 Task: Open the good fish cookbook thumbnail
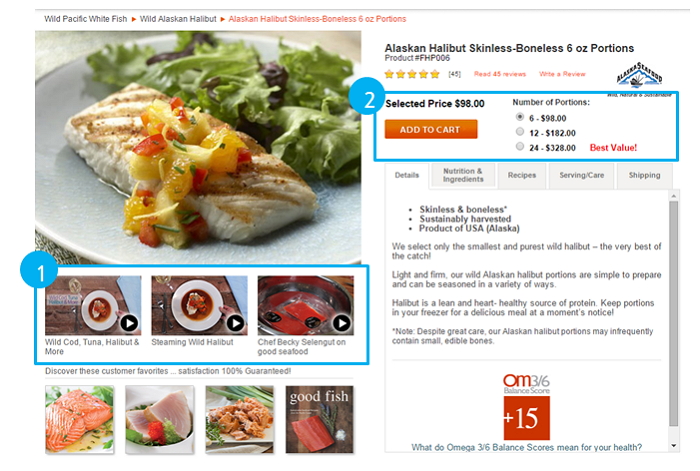pyautogui.click(x=320, y=420)
